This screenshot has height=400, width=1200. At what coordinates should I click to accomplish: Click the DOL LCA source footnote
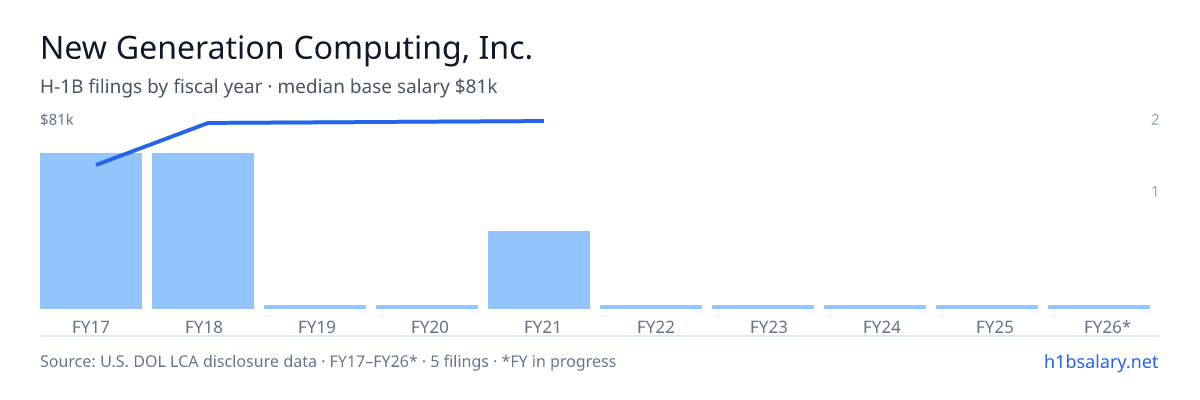coord(328,361)
